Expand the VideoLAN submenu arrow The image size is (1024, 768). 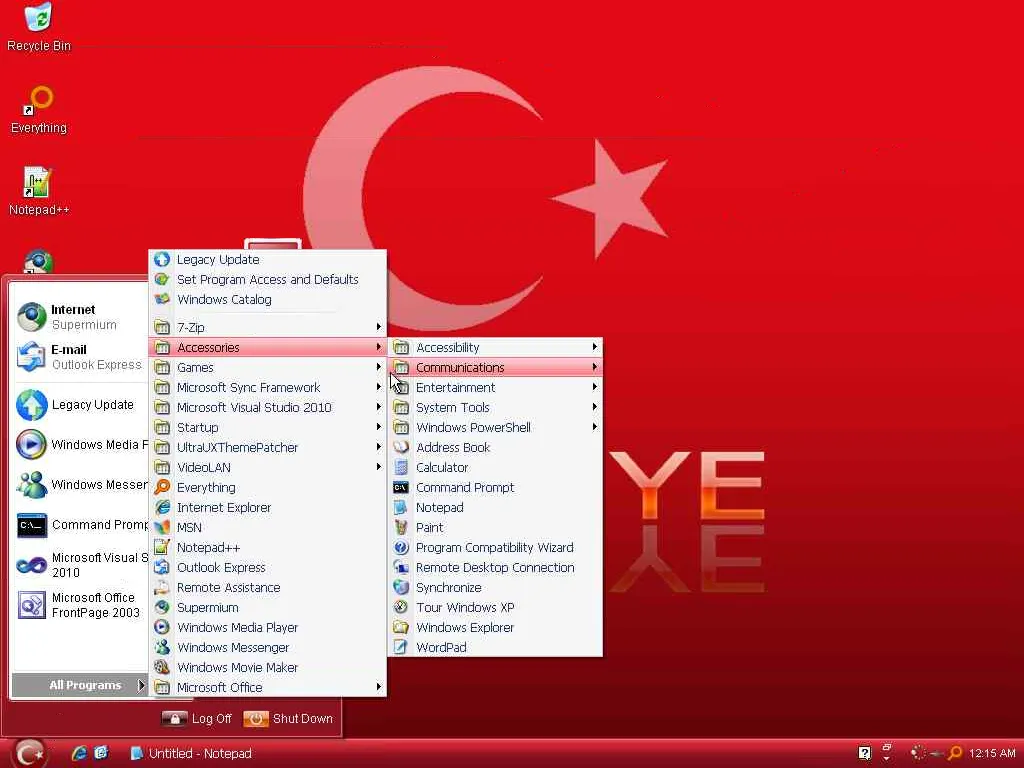click(x=378, y=467)
